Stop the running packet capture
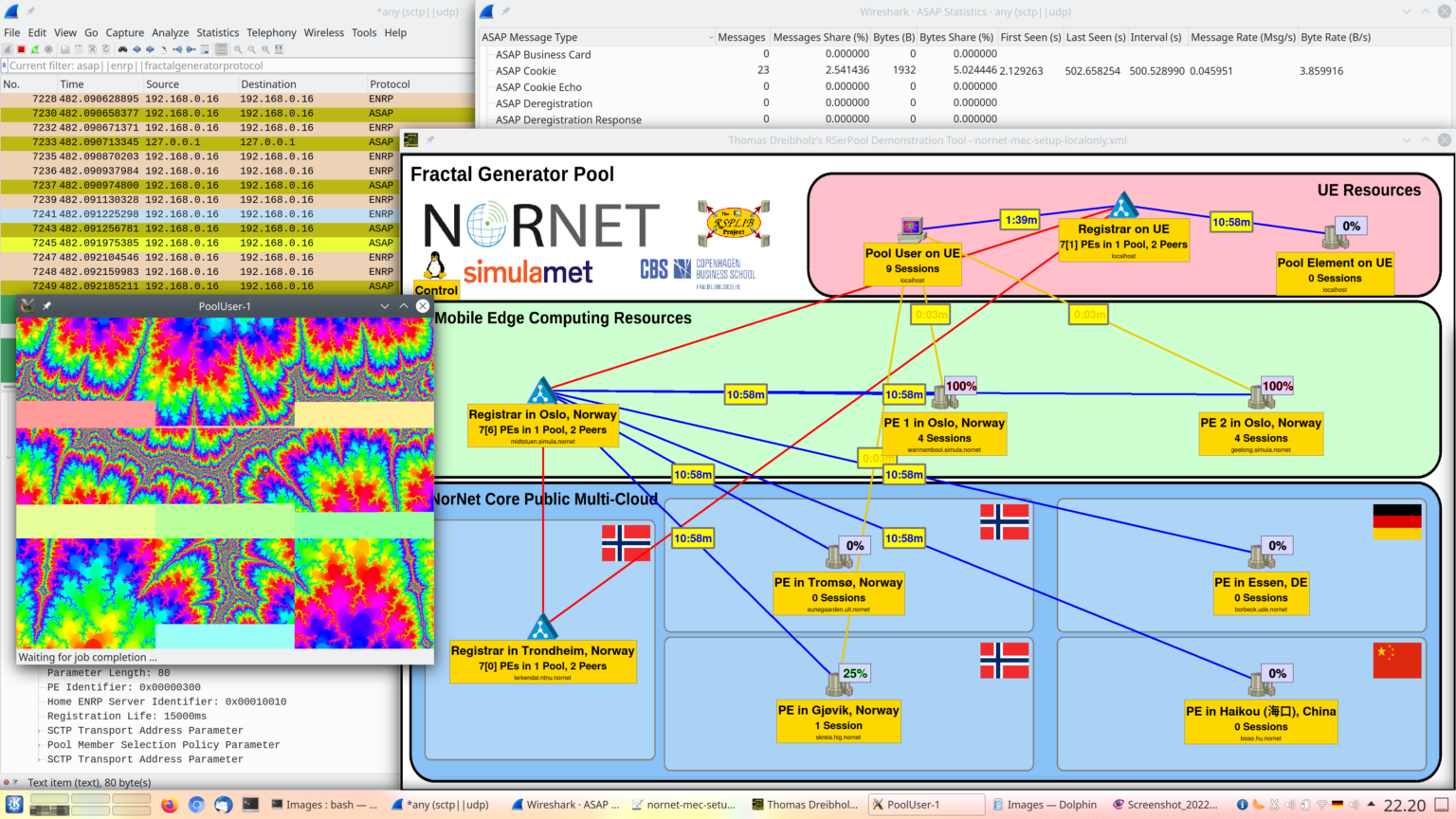Screen dimensions: 1456x819 click(21, 49)
